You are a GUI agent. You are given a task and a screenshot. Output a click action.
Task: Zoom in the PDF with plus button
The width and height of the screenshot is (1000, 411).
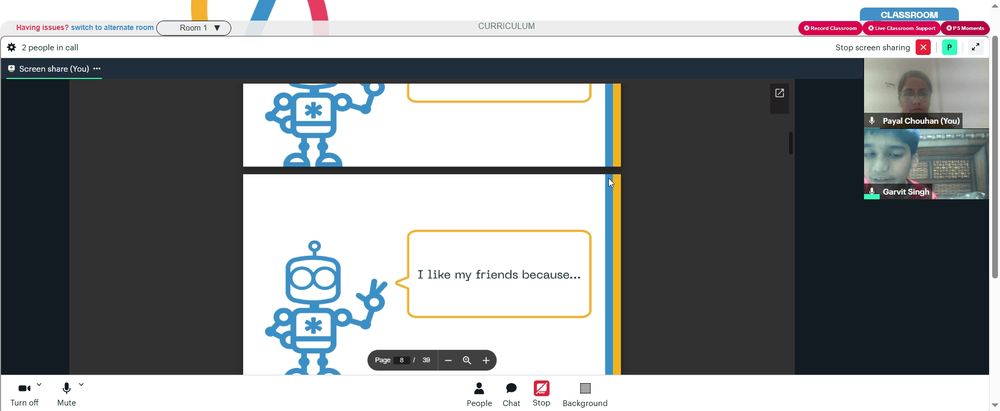tap(486, 361)
